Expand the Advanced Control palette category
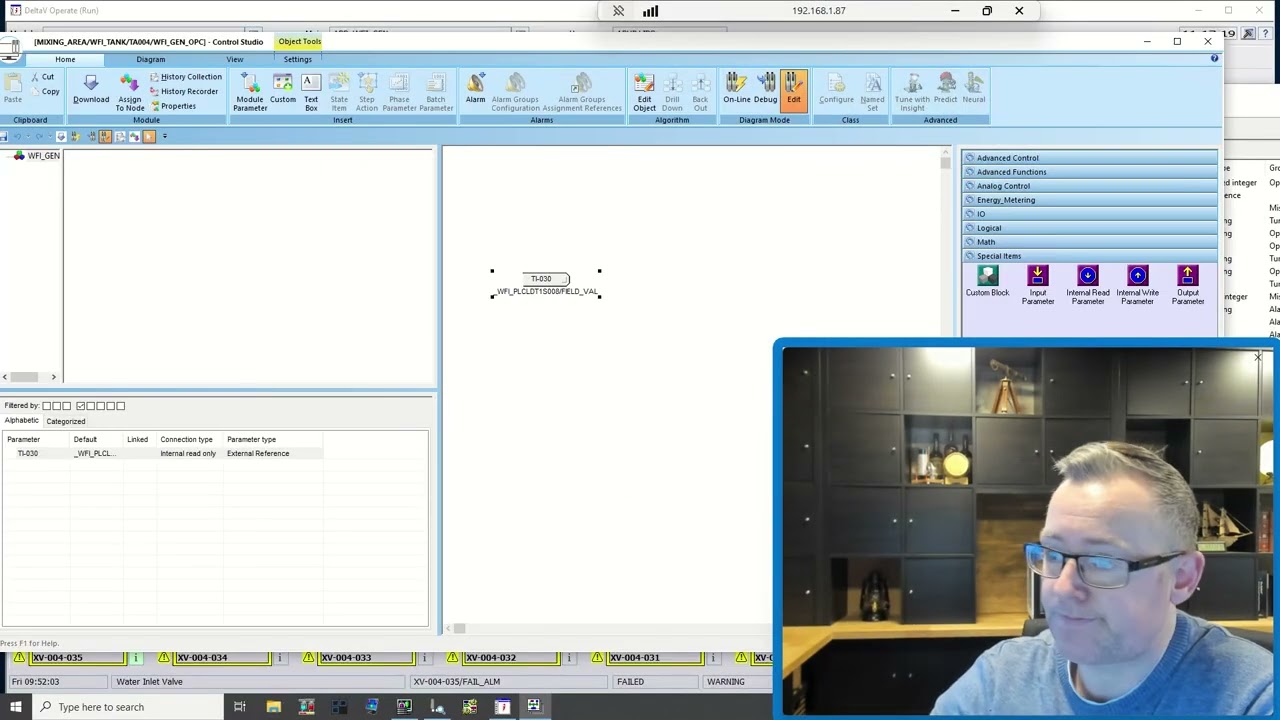 (1089, 158)
